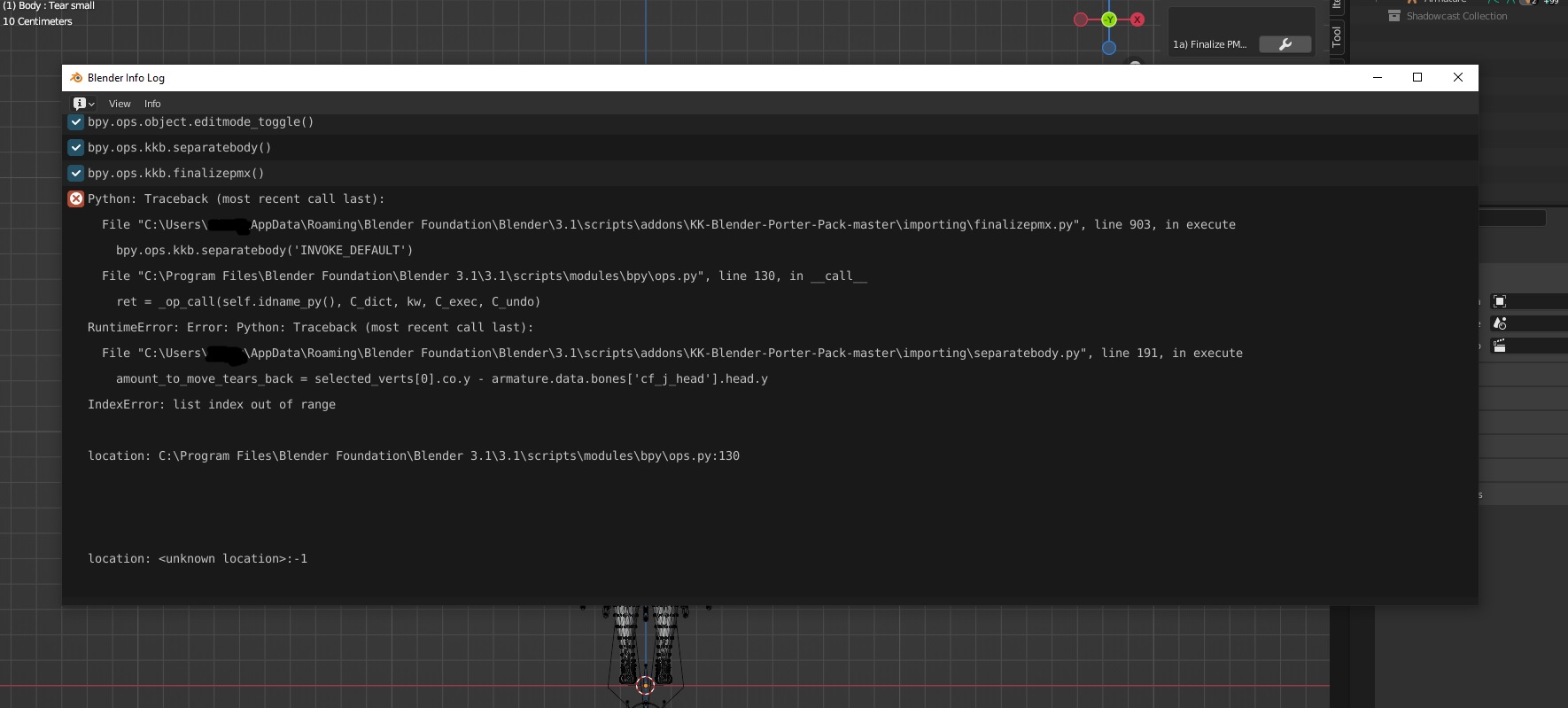The height and width of the screenshot is (708, 1568).
Task: Switch to the Tool sidebar tab
Action: coord(1337,36)
